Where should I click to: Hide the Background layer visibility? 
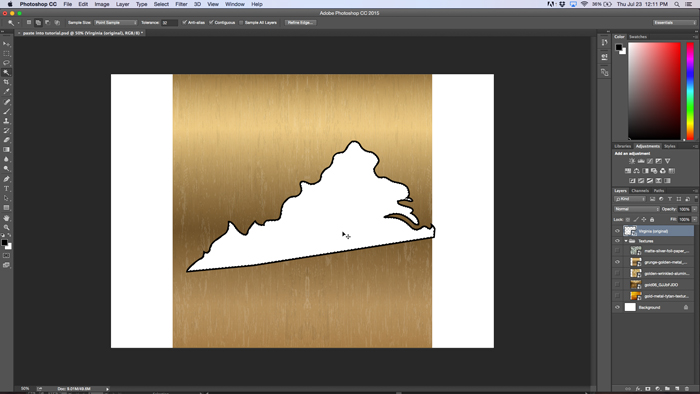point(617,307)
